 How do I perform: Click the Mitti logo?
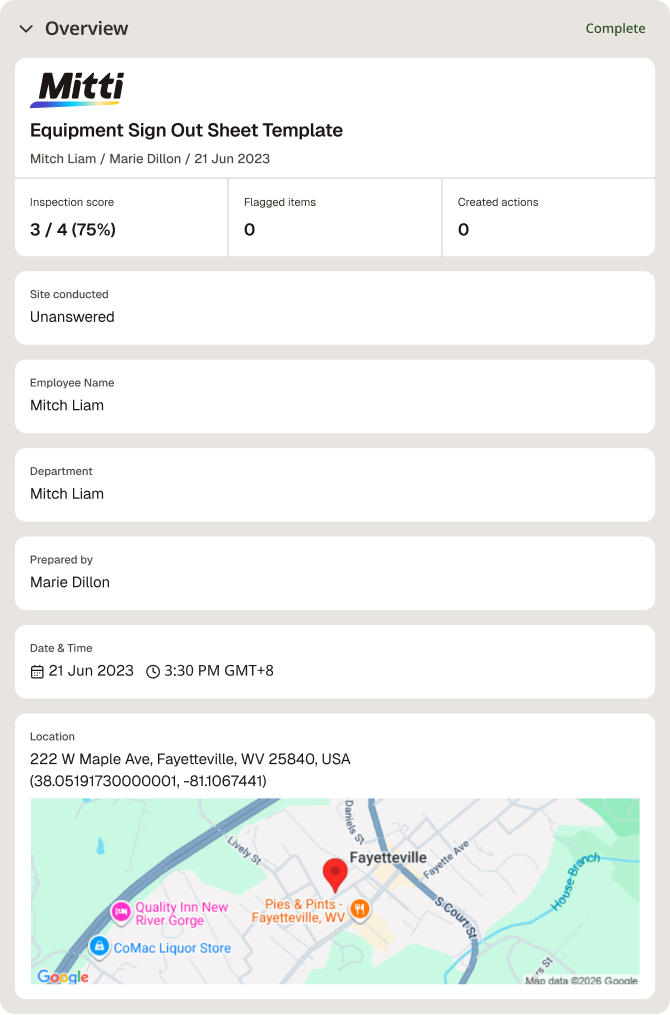[x=77, y=89]
